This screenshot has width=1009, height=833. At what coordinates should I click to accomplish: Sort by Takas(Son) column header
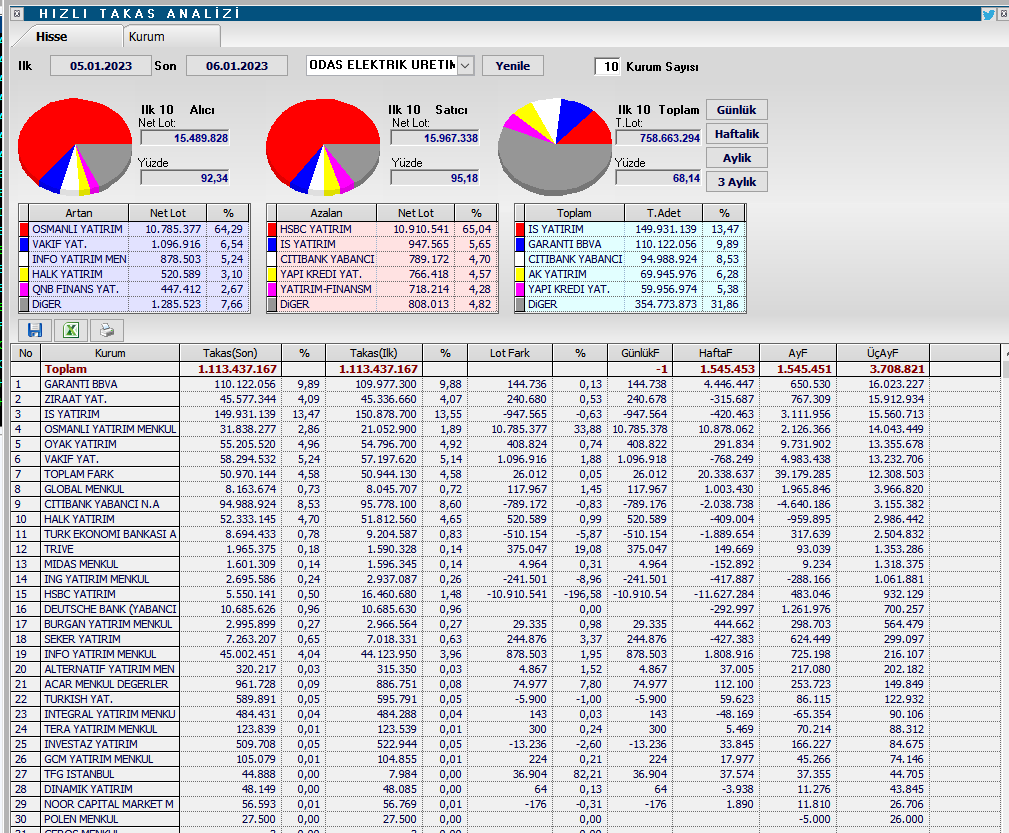(230, 353)
